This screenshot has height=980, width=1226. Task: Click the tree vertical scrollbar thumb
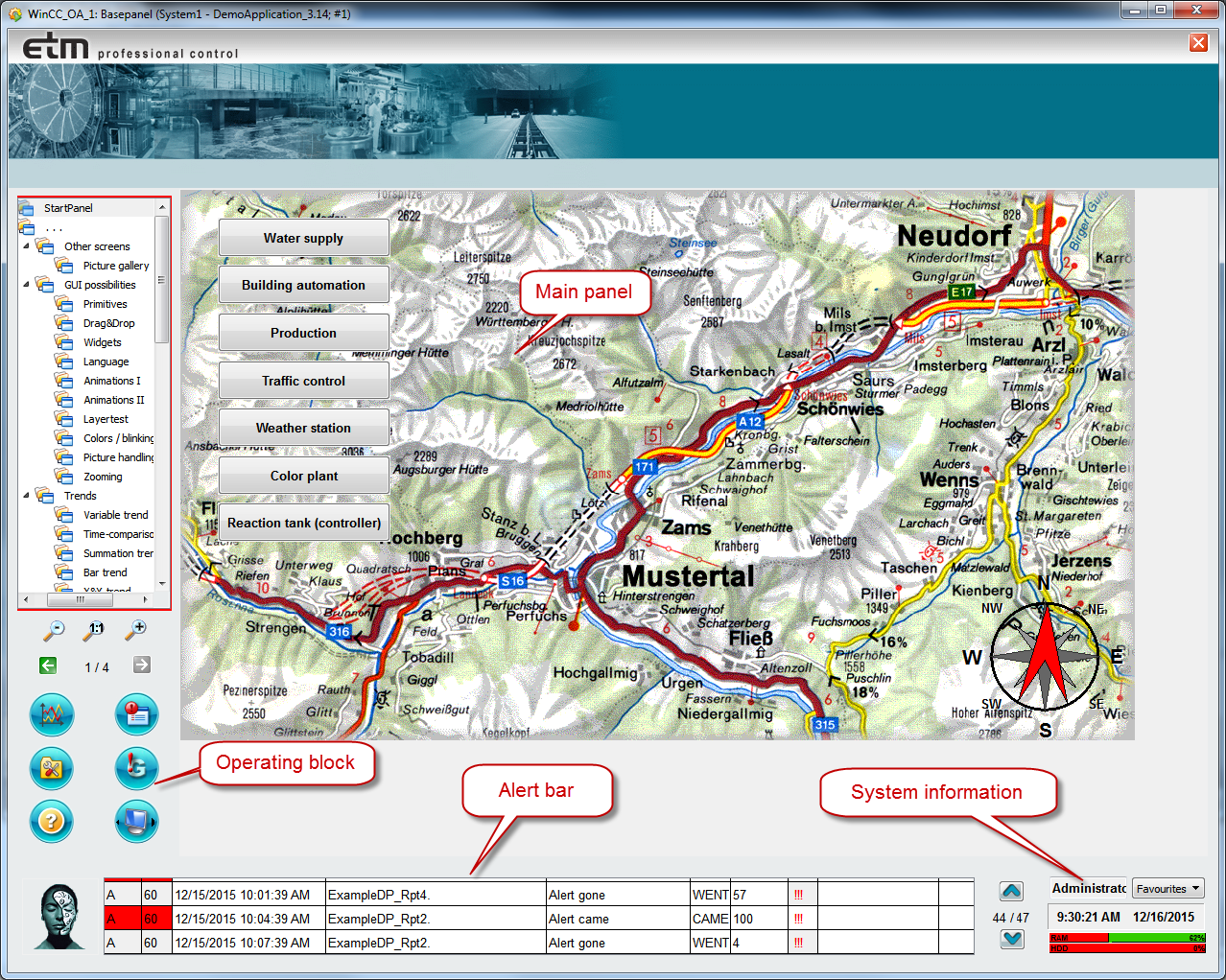tap(161, 280)
